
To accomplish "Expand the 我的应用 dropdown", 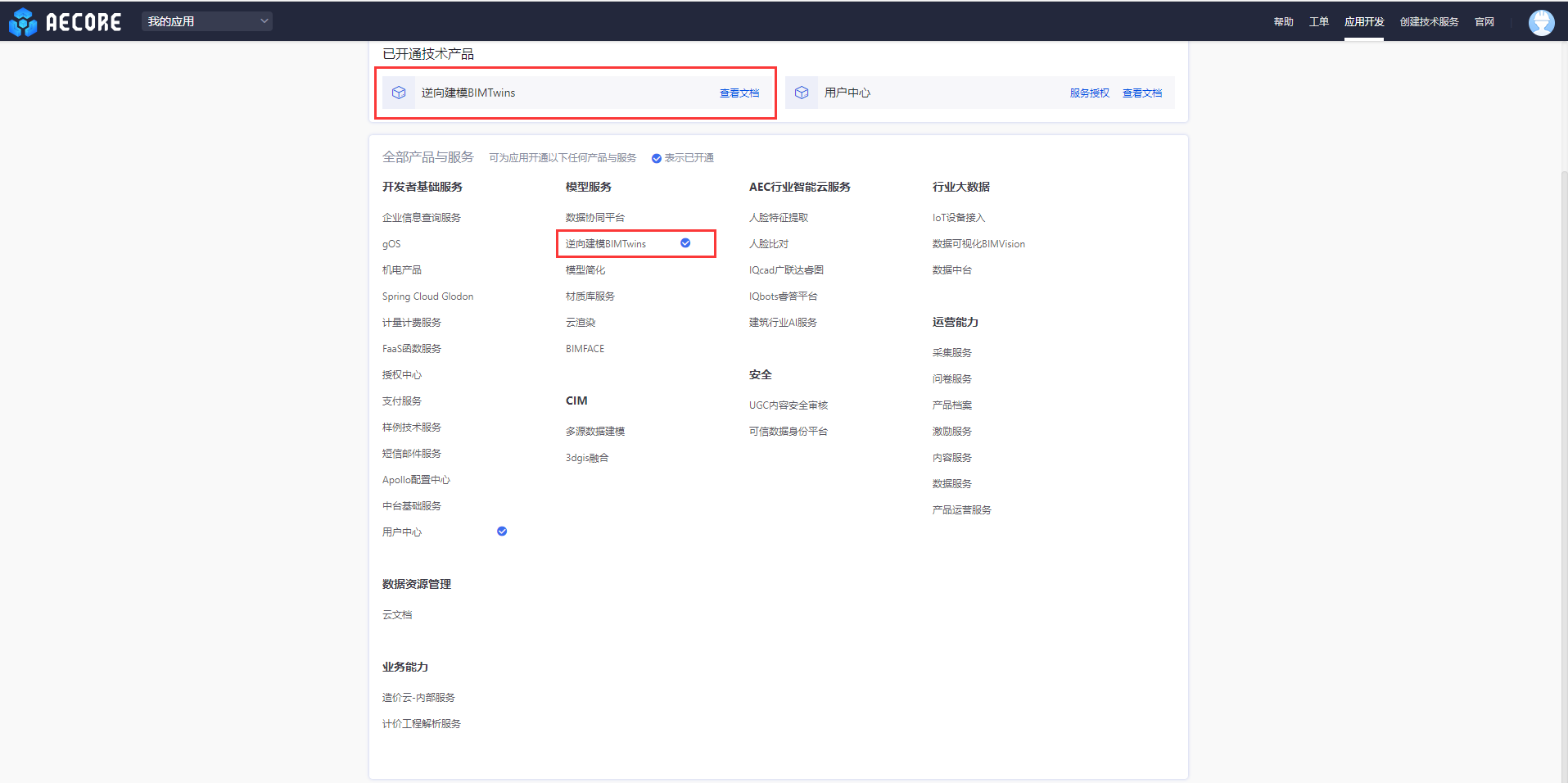I will tap(207, 21).
